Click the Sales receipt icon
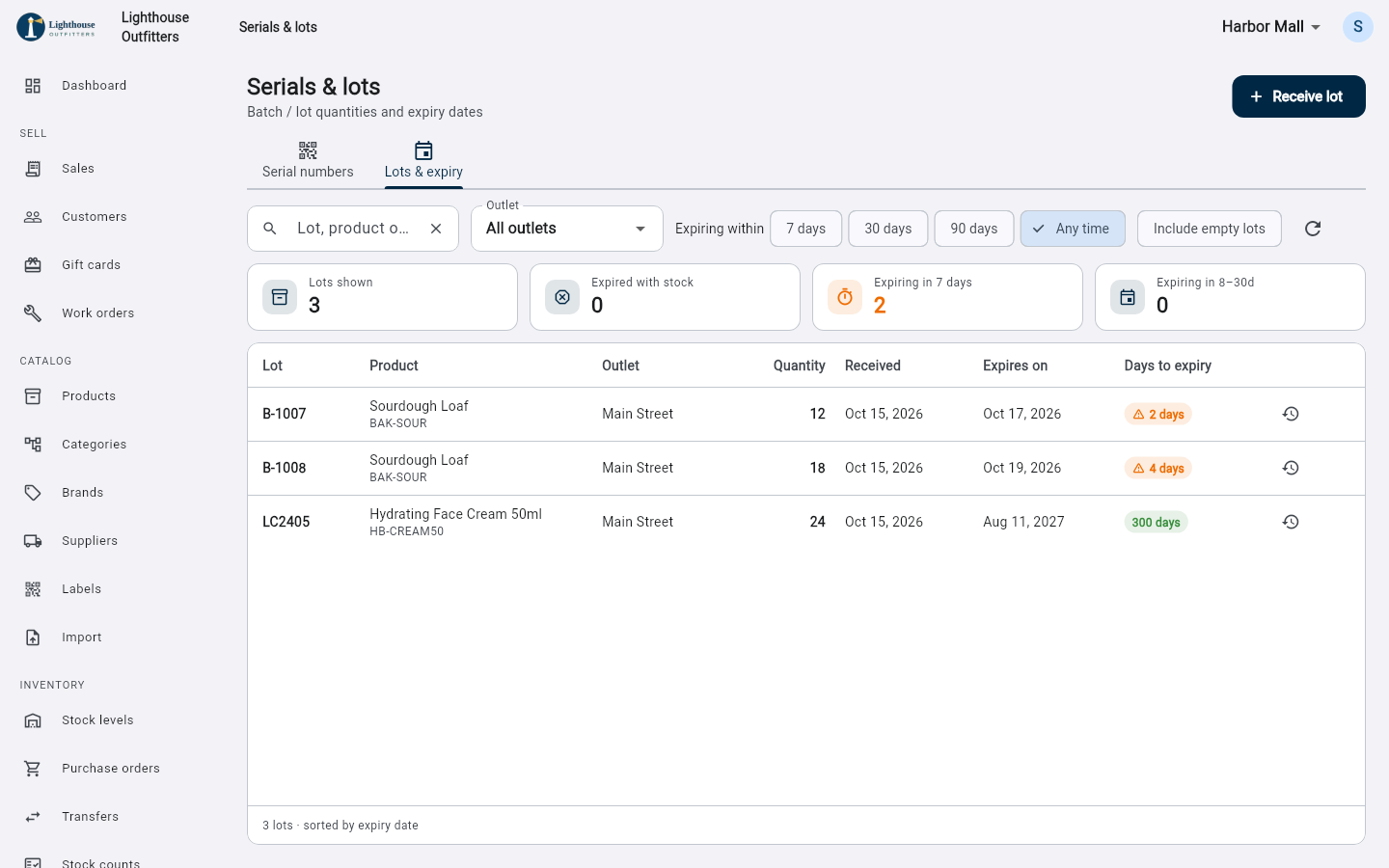 point(33,169)
